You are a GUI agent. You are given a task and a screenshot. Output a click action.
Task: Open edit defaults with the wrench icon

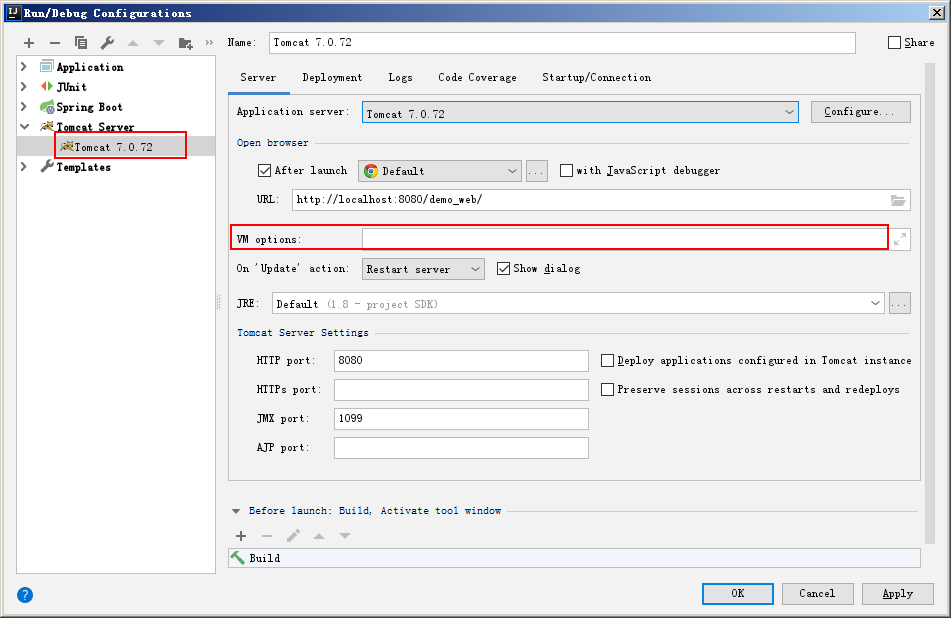tap(107, 43)
